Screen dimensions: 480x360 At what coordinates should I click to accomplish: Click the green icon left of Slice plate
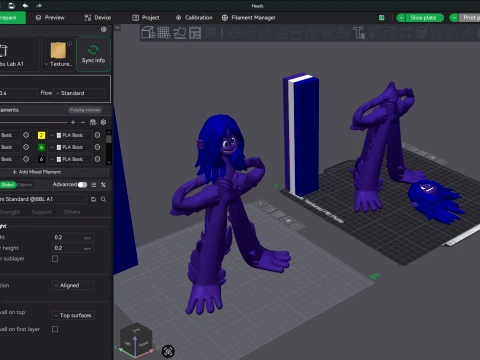(x=382, y=18)
